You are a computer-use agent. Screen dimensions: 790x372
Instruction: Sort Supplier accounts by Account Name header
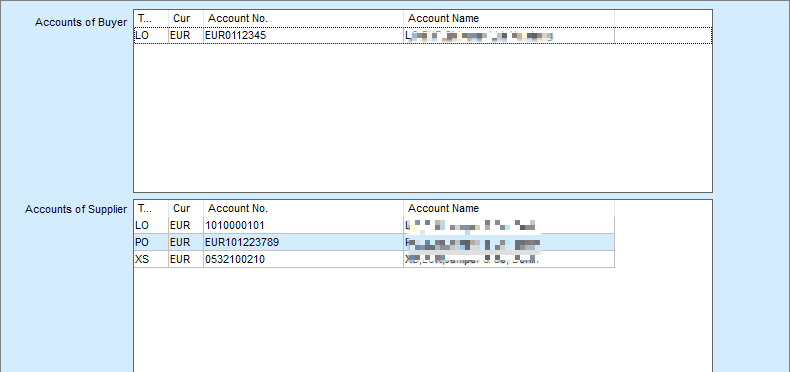509,209
